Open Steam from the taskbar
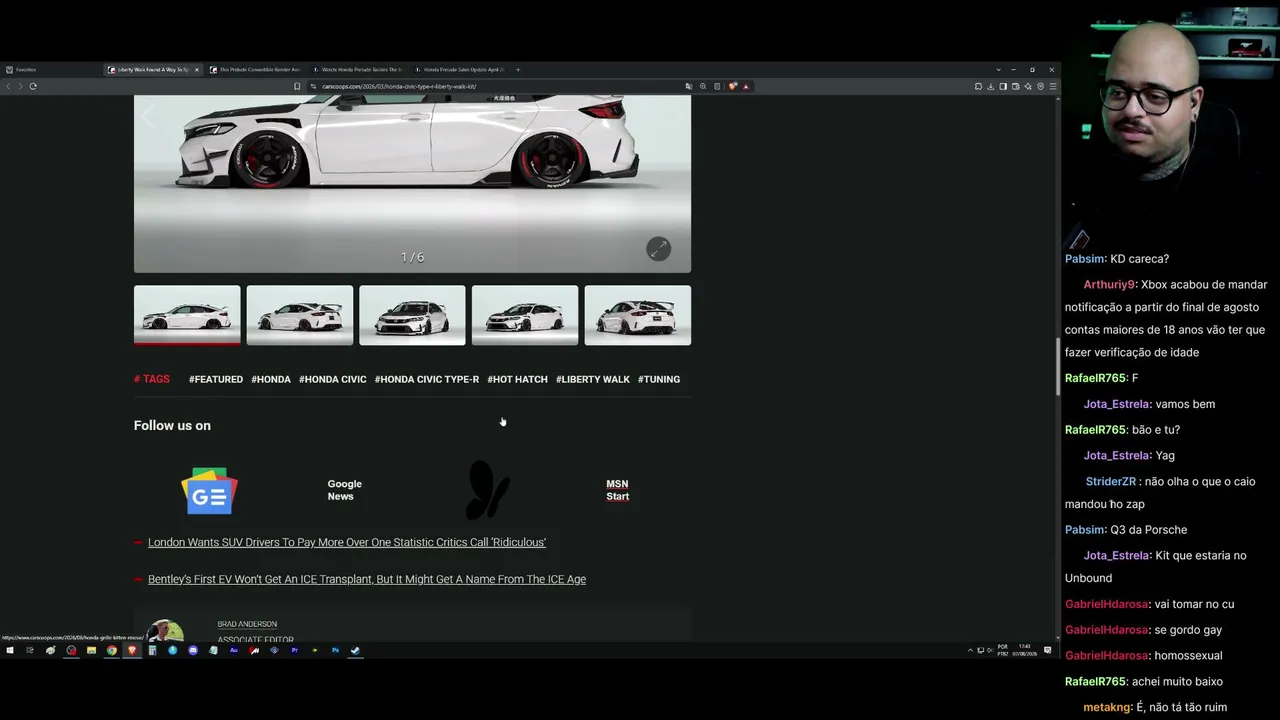Screen dimensions: 1280x720 pyautogui.click(x=356, y=650)
